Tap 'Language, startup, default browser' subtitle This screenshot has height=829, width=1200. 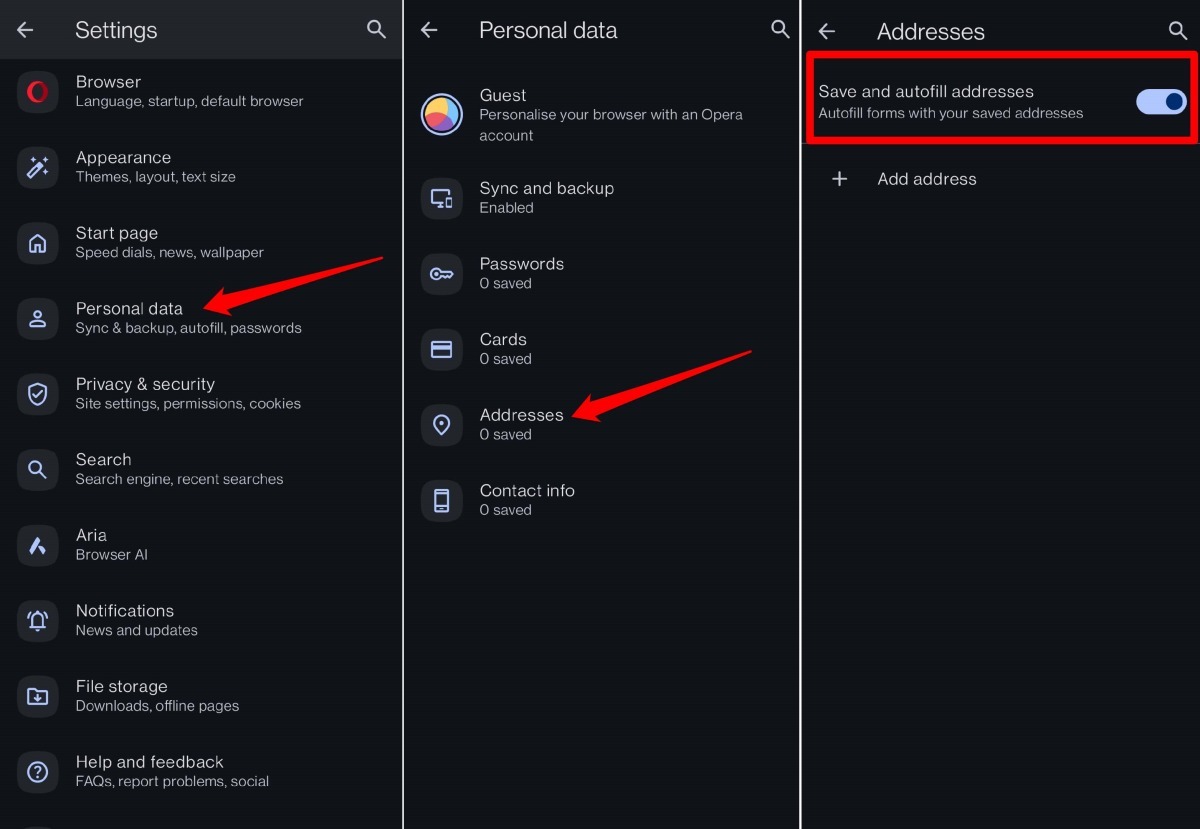189,101
